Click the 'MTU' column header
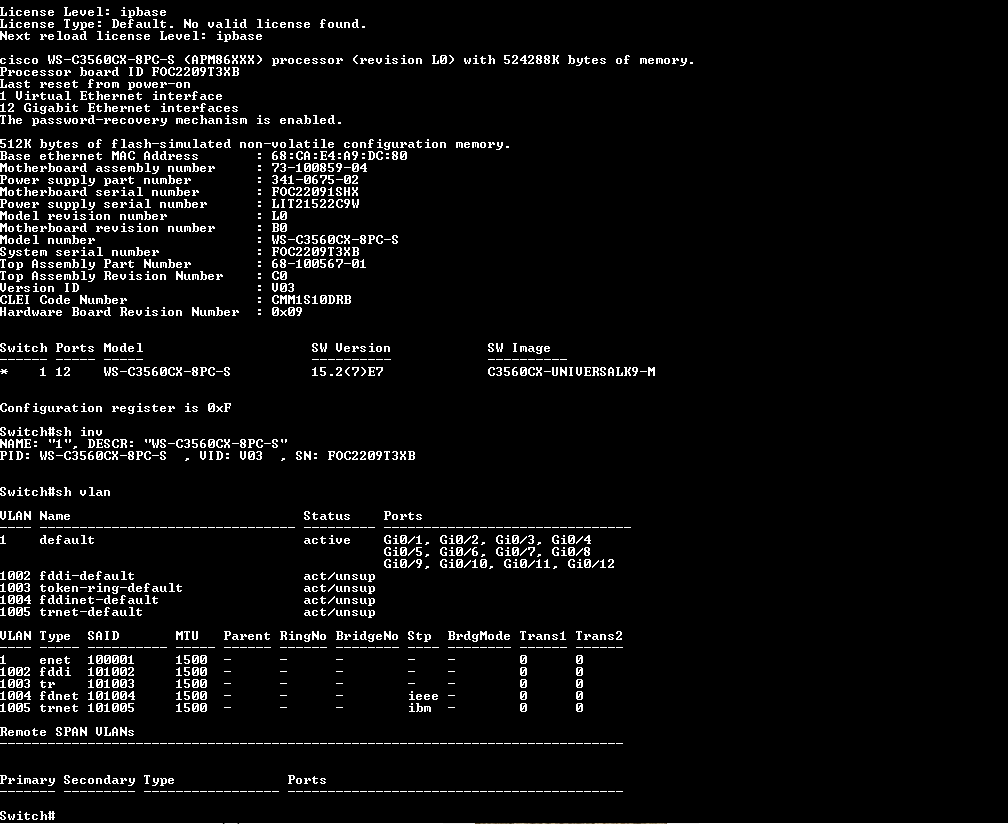 point(187,636)
